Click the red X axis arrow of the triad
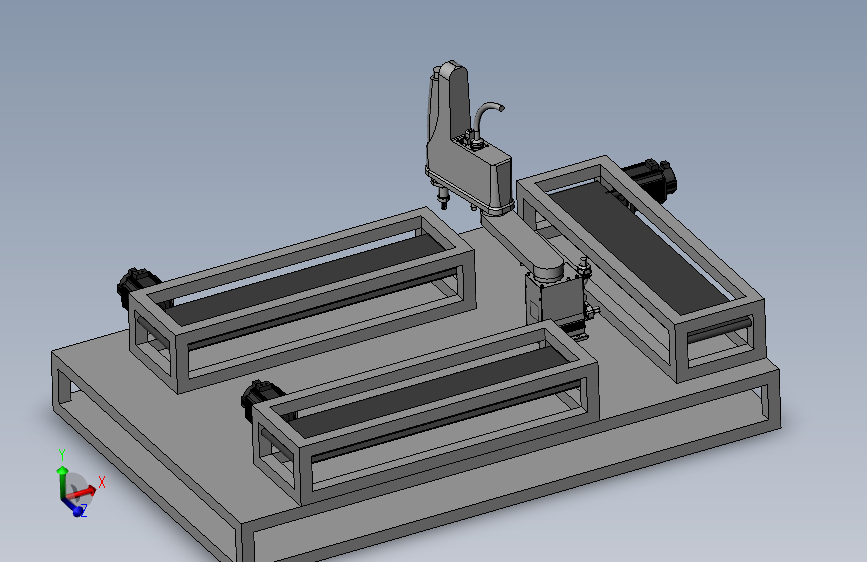 83,492
